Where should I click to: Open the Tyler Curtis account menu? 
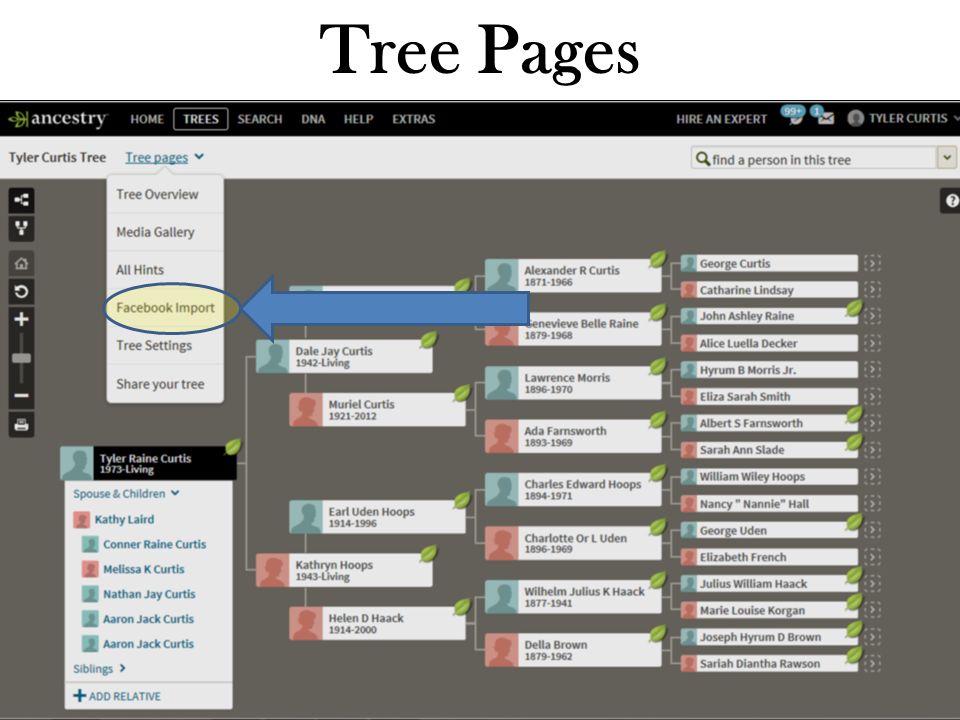click(903, 118)
